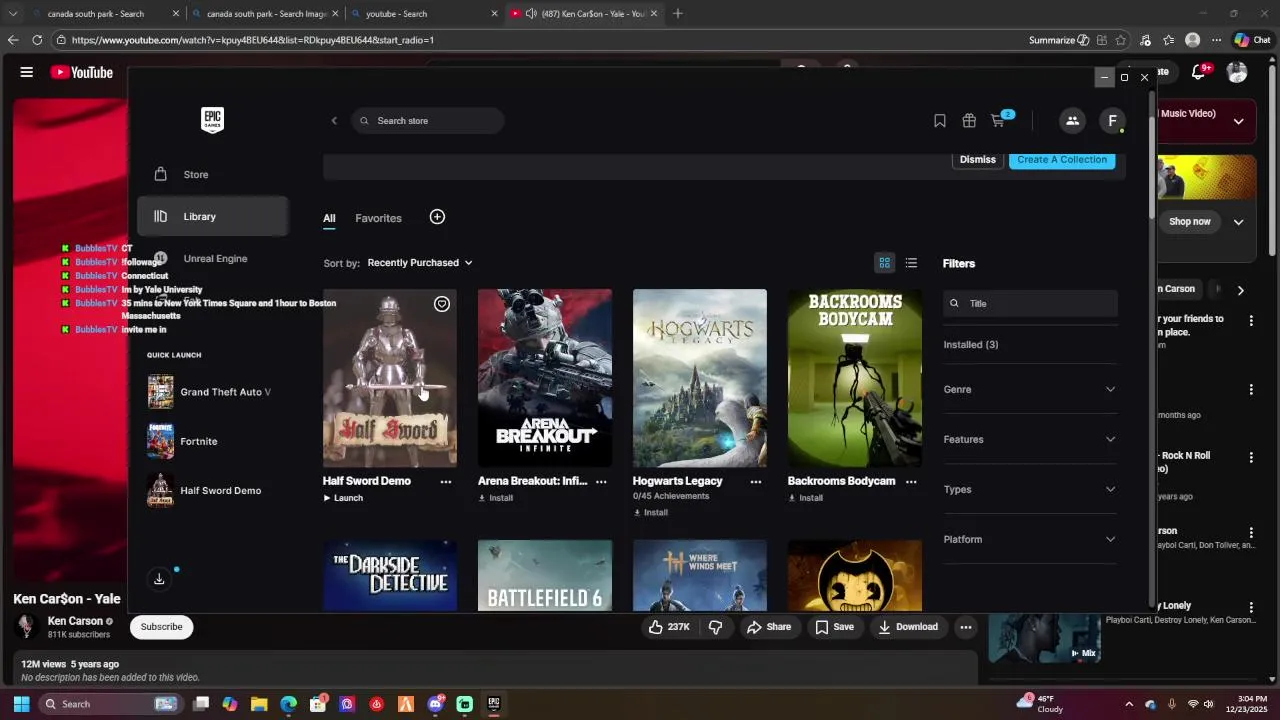Subscribe to Ken Carson channel
This screenshot has width=1280, height=720.
pos(161,627)
